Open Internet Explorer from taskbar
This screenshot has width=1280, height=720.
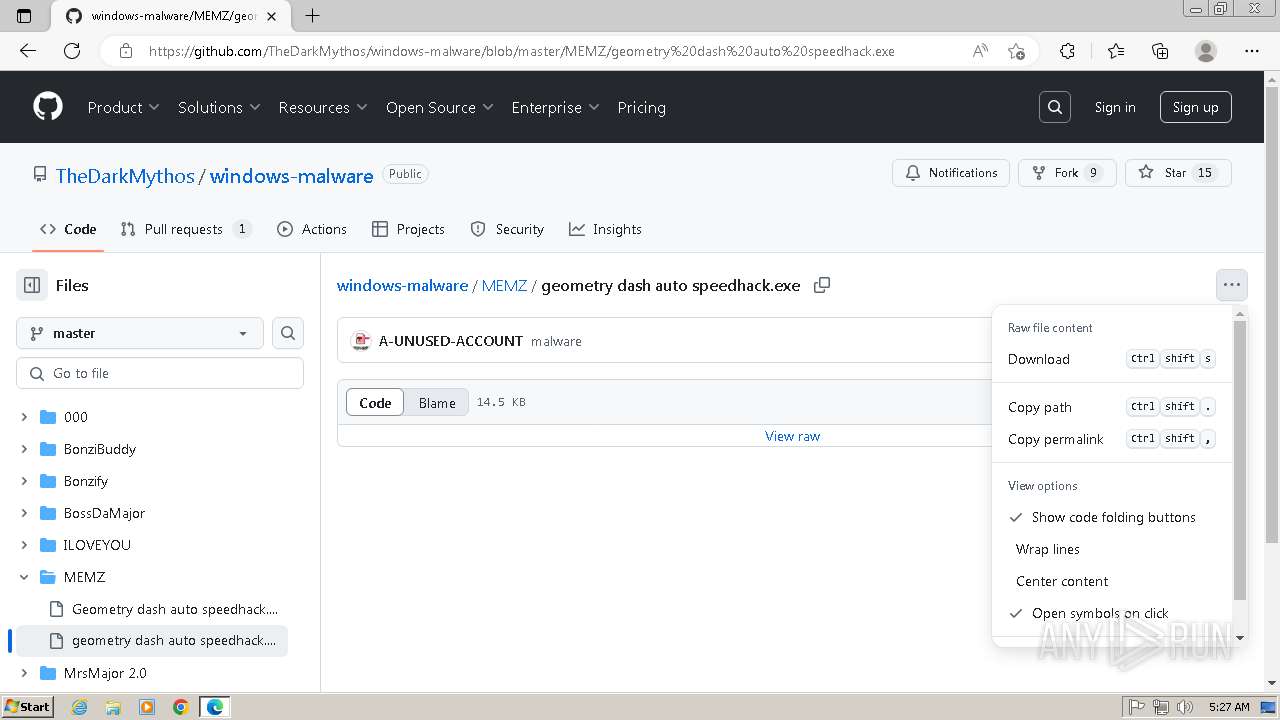point(79,707)
